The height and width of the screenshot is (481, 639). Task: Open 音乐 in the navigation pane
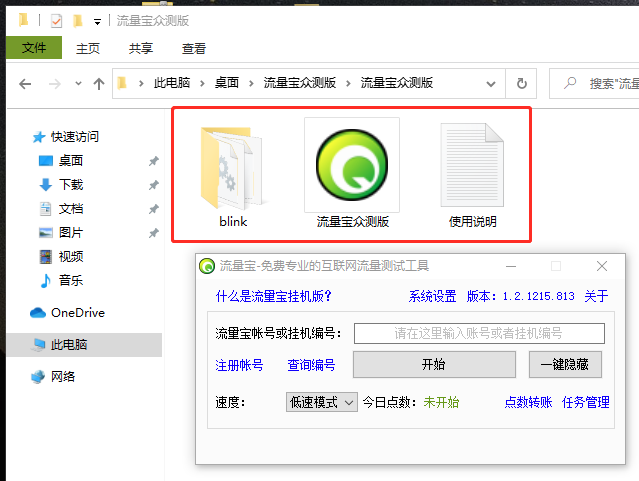pyautogui.click(x=71, y=280)
